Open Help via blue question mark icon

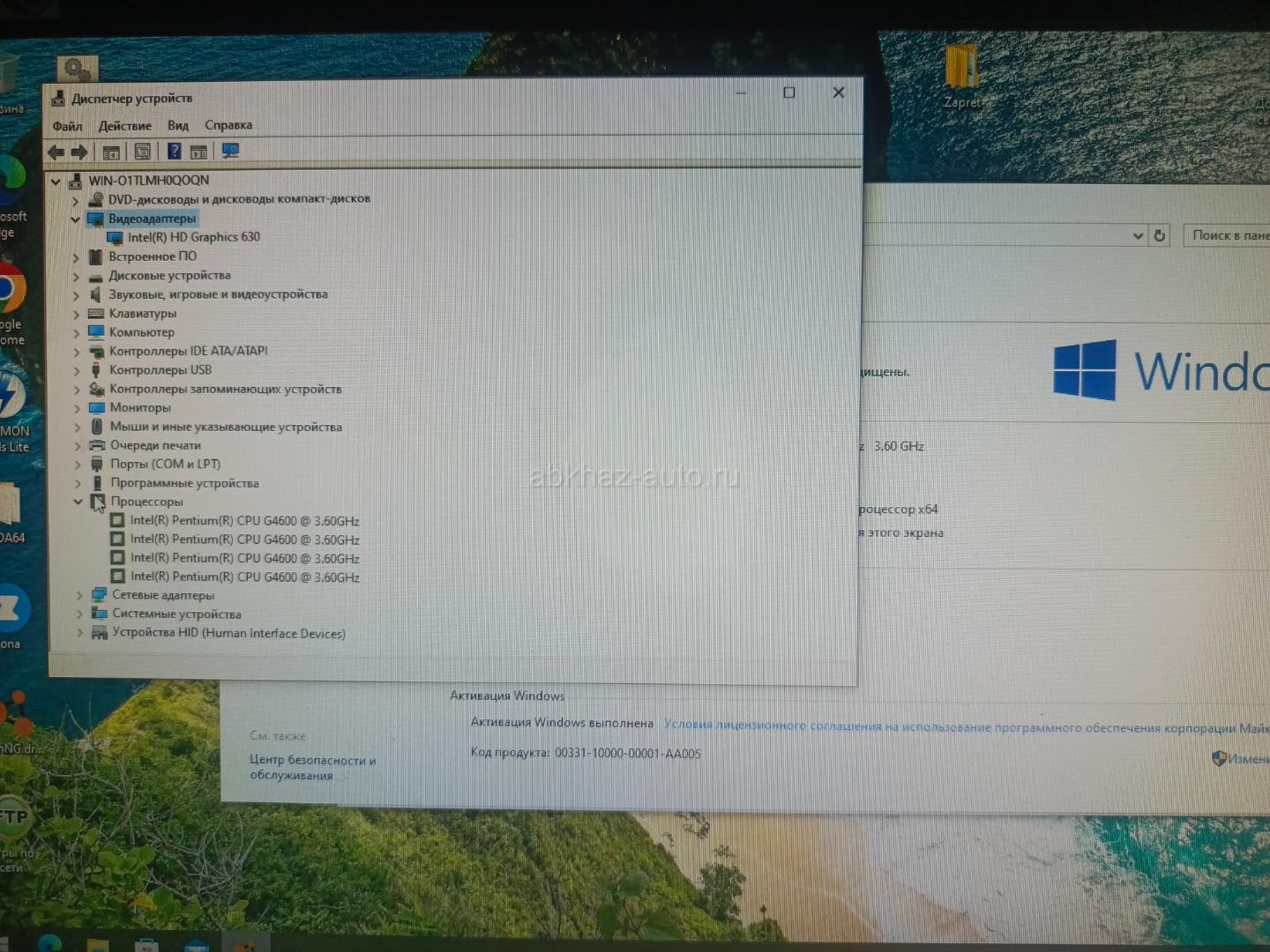pyautogui.click(x=175, y=152)
